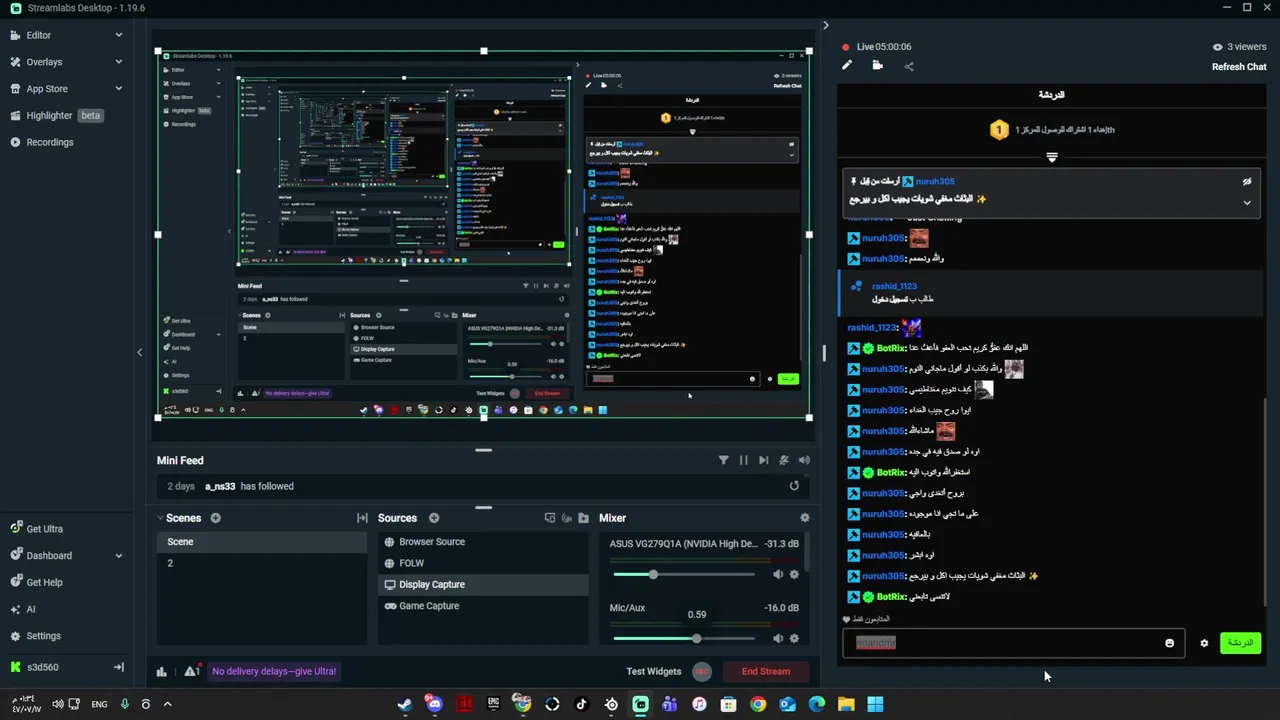Open Mic/Aux audio settings gear

coord(794,638)
